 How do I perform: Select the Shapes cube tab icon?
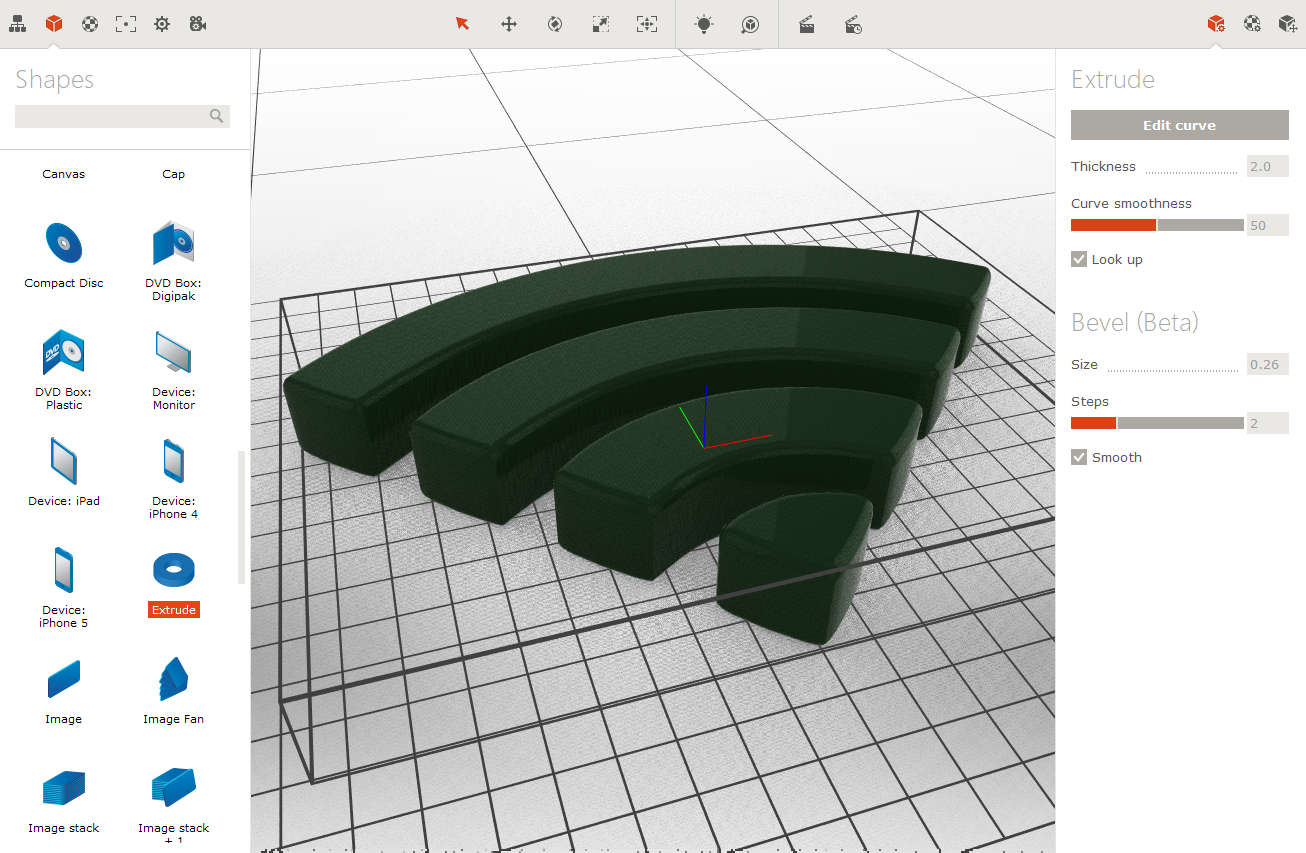click(54, 23)
